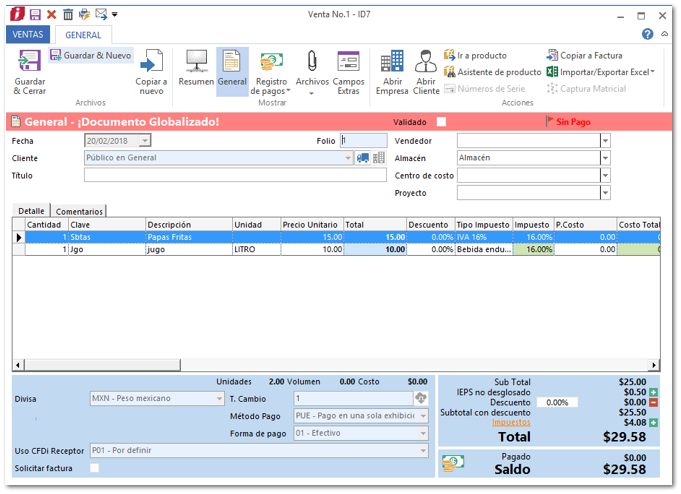
Task: Click the Impuestos link in totals
Action: click(511, 422)
